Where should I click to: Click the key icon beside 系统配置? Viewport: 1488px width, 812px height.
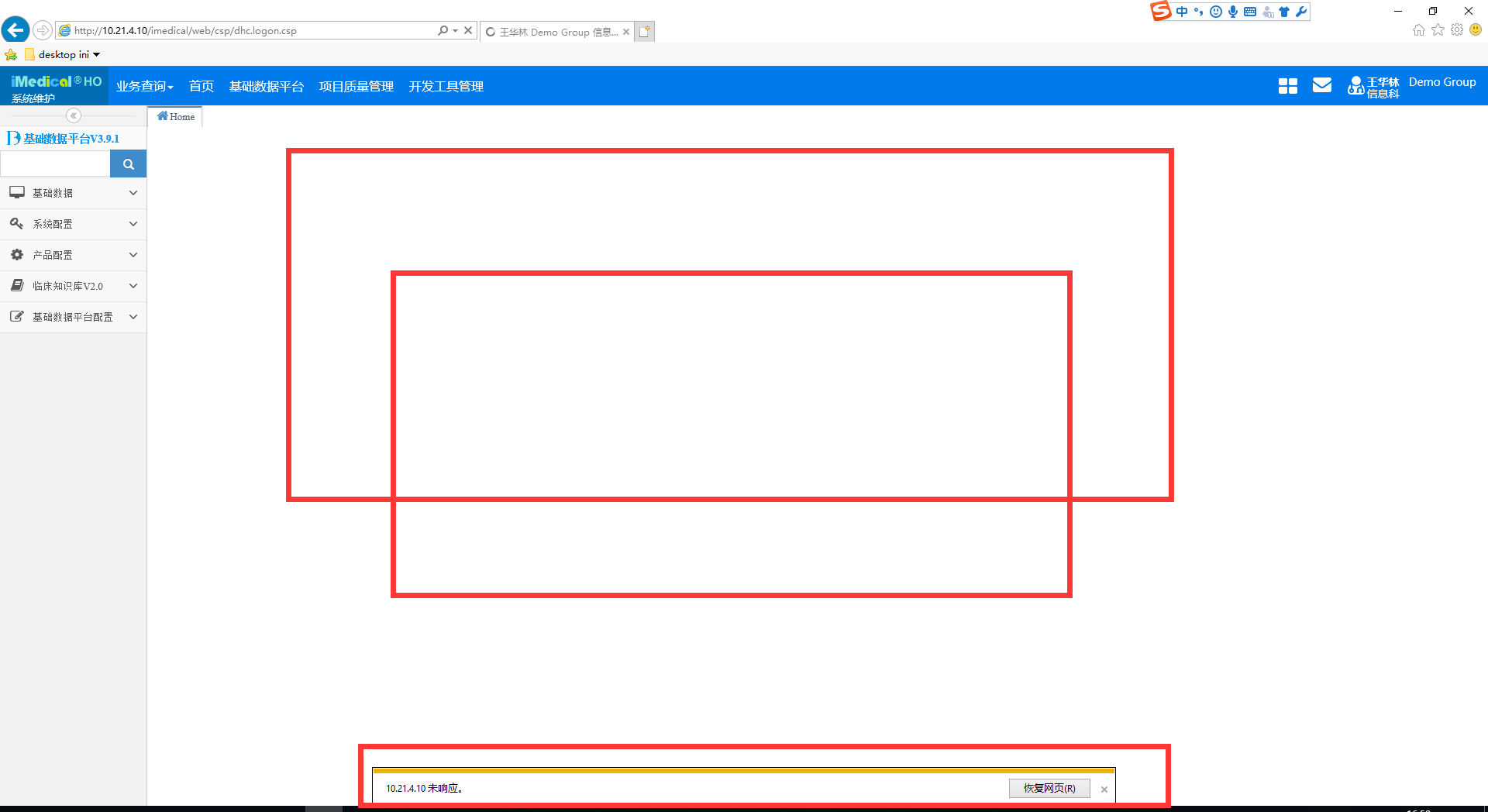point(16,223)
